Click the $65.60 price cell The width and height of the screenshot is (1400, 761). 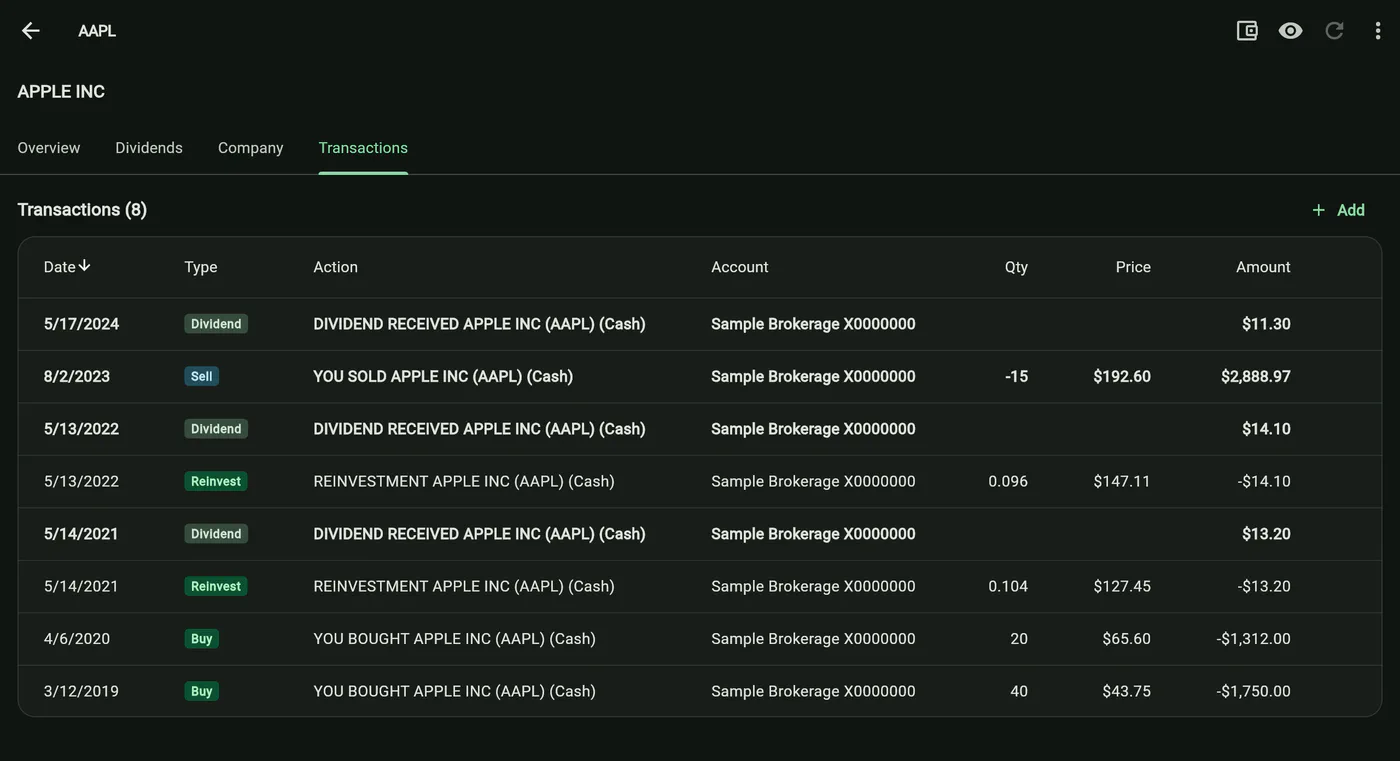point(1126,639)
